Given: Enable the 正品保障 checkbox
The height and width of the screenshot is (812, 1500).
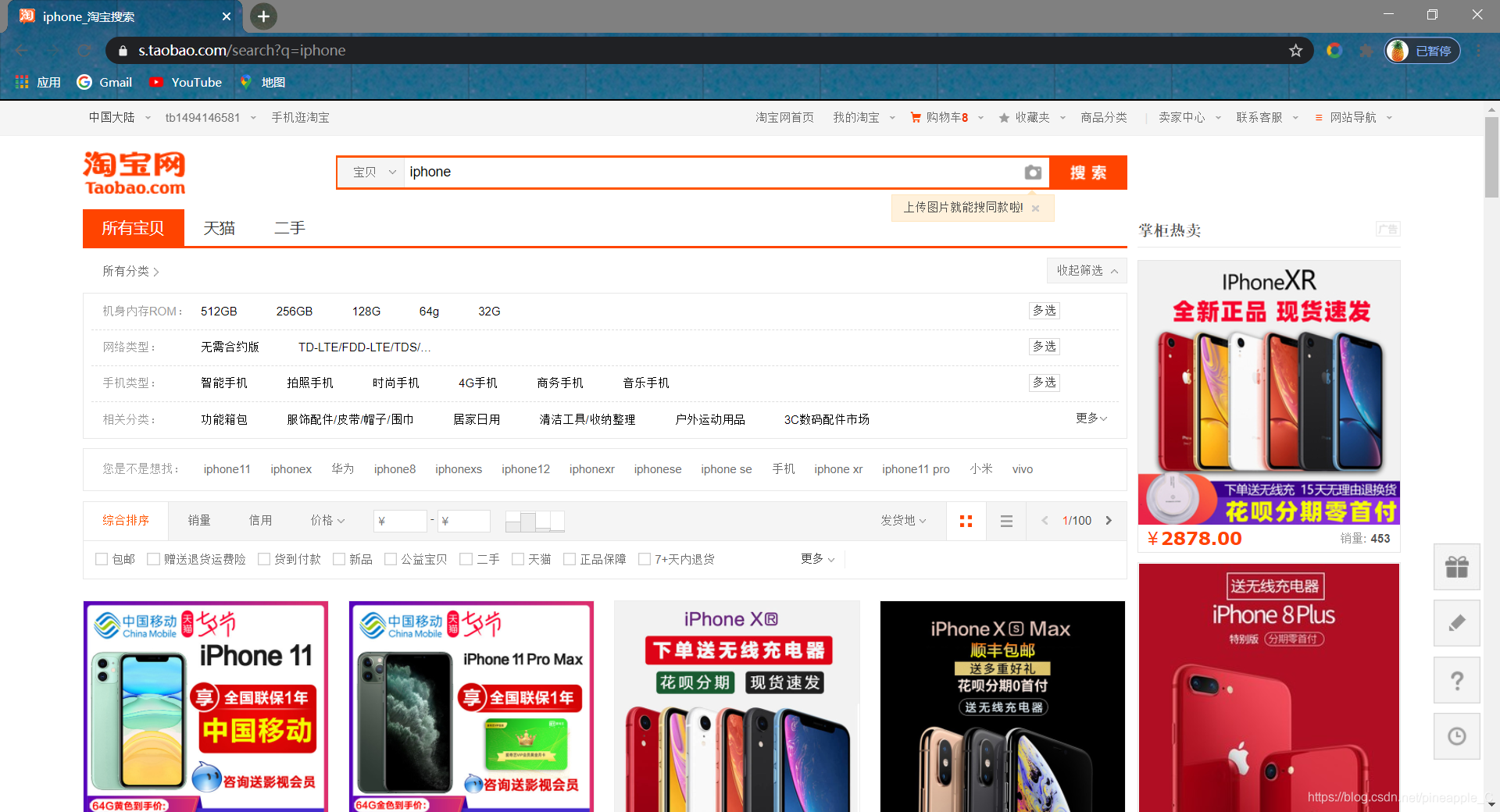Looking at the screenshot, I should click(569, 559).
